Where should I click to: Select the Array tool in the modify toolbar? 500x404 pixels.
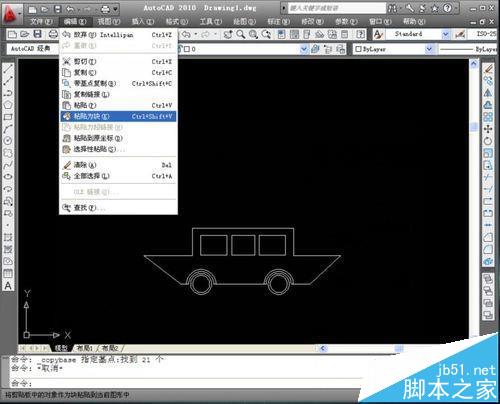488,117
